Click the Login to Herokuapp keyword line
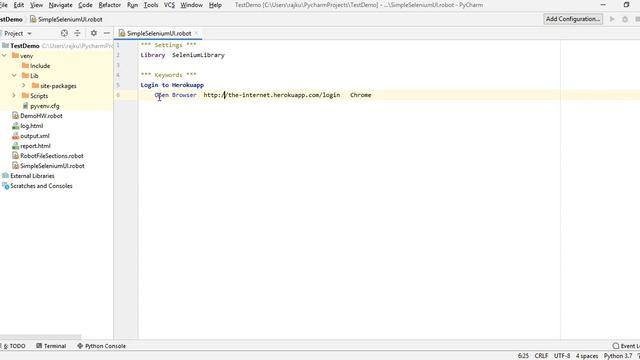This screenshot has width=640, height=360. [x=172, y=85]
